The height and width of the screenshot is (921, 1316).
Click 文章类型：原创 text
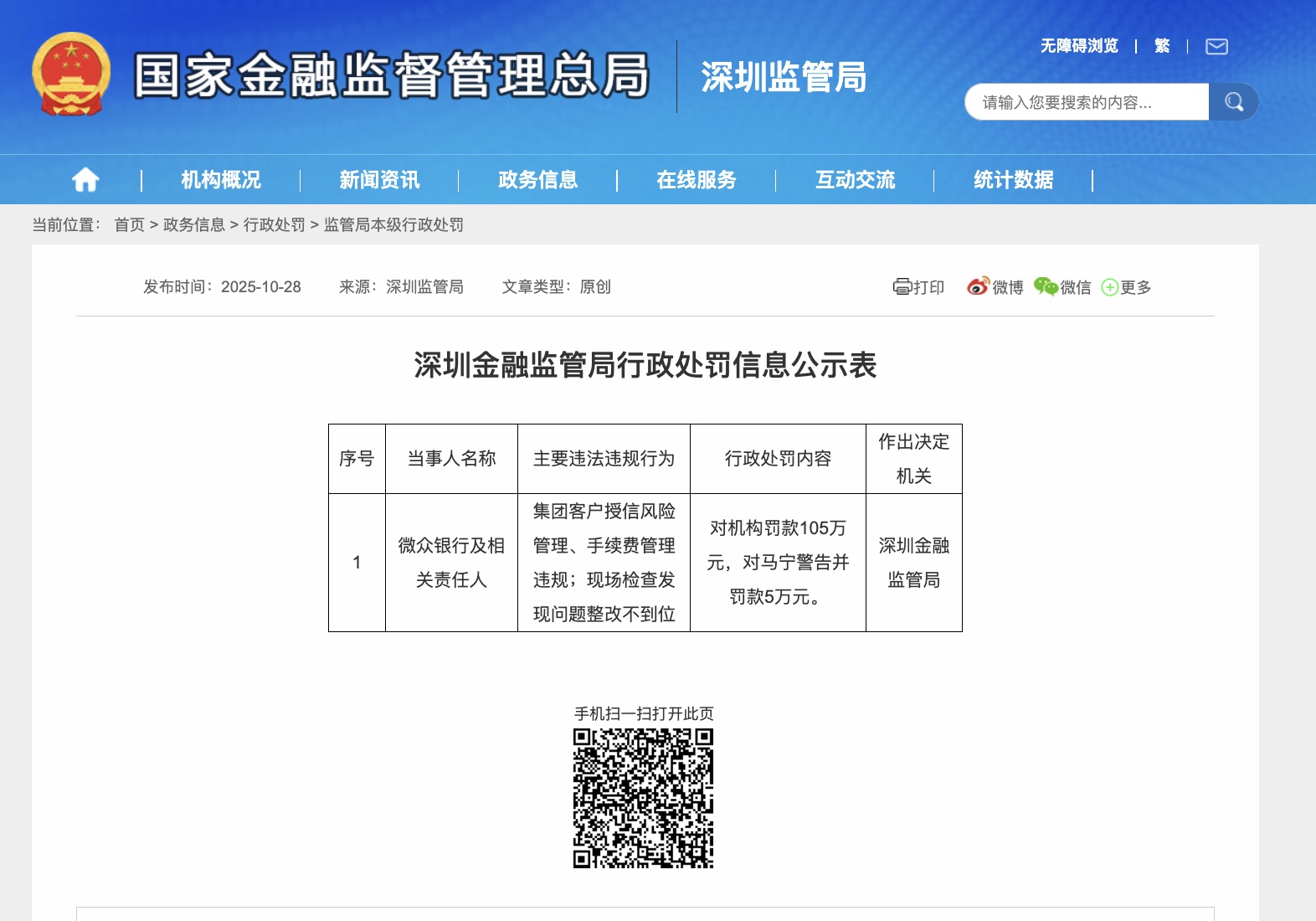click(x=557, y=286)
